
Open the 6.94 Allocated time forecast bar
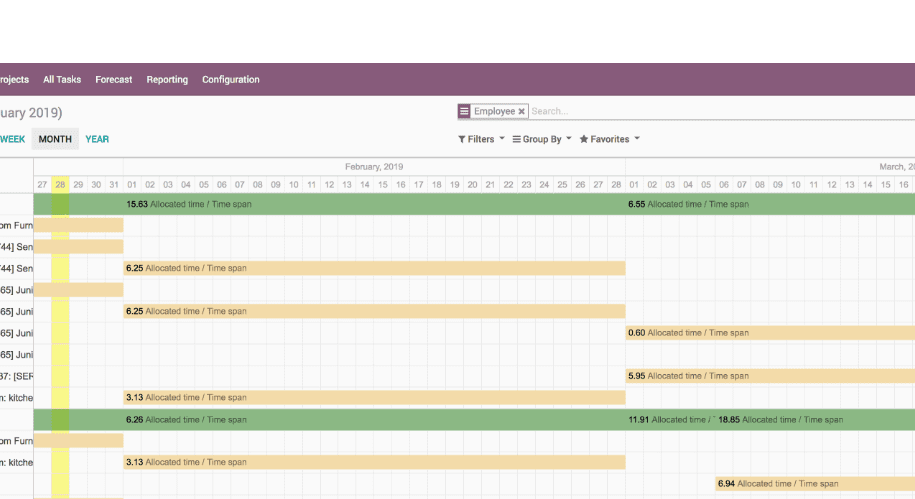(815, 483)
